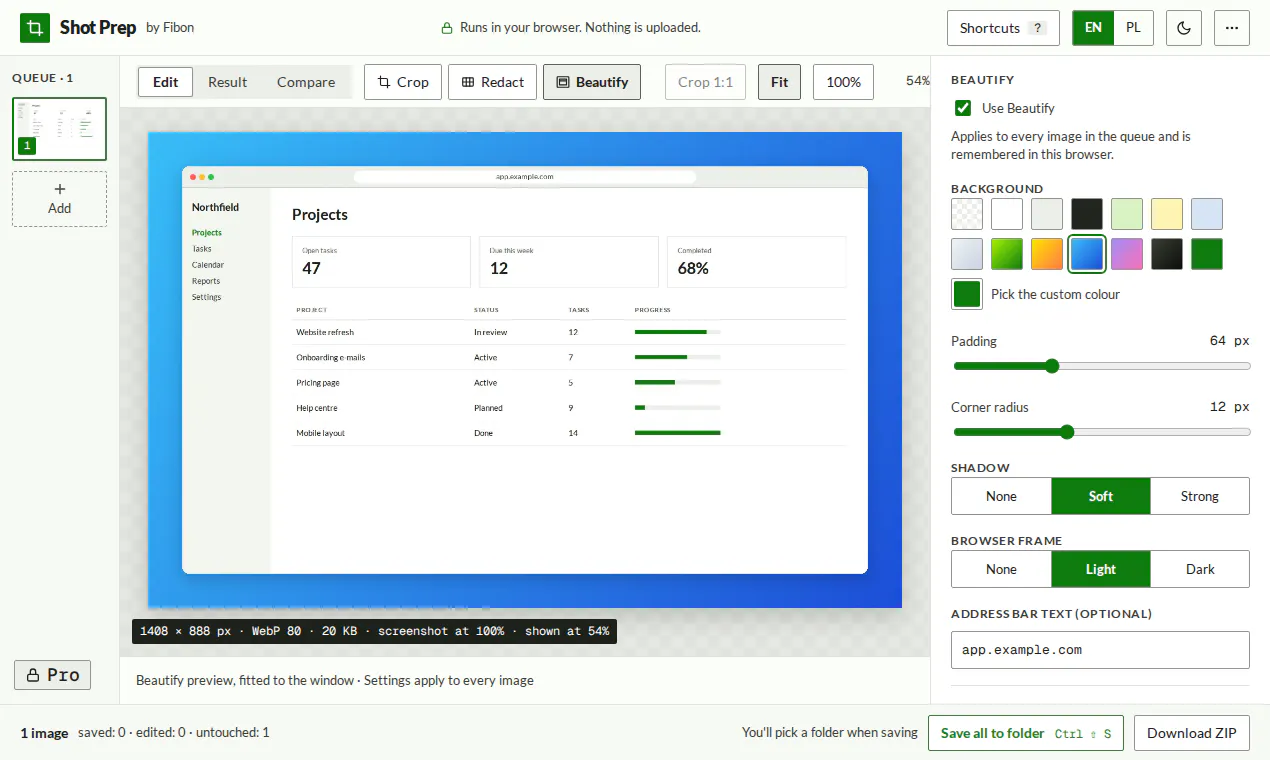1270x760 pixels.
Task: Choose the light green background swatch
Action: (1127, 214)
